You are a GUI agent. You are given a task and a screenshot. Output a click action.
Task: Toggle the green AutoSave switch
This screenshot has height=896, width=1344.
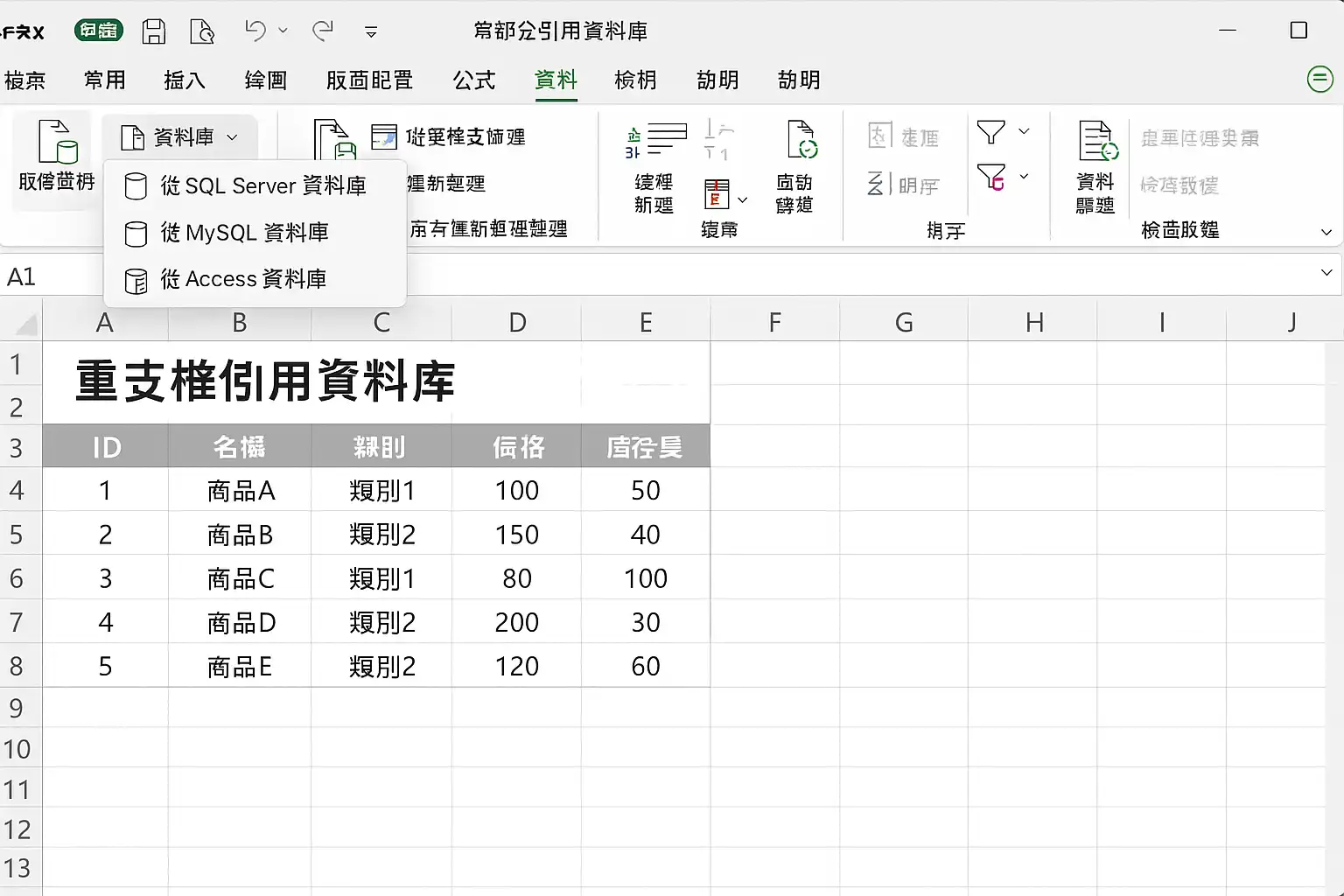point(99,31)
